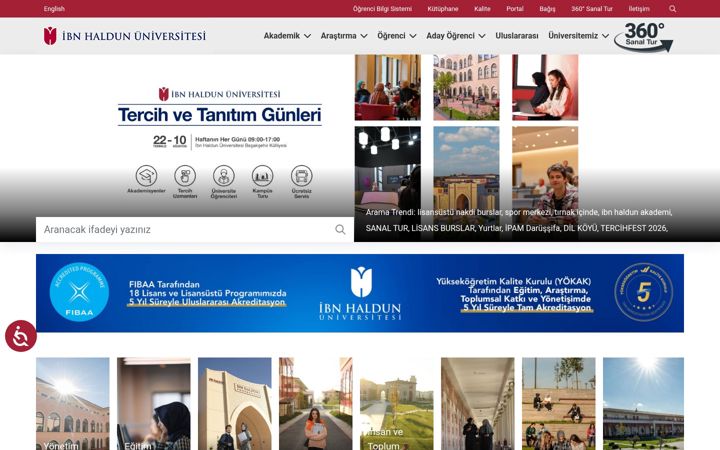Image resolution: width=720 pixels, height=450 pixels.
Task: Open the Kütüphane link
Action: tap(443, 9)
